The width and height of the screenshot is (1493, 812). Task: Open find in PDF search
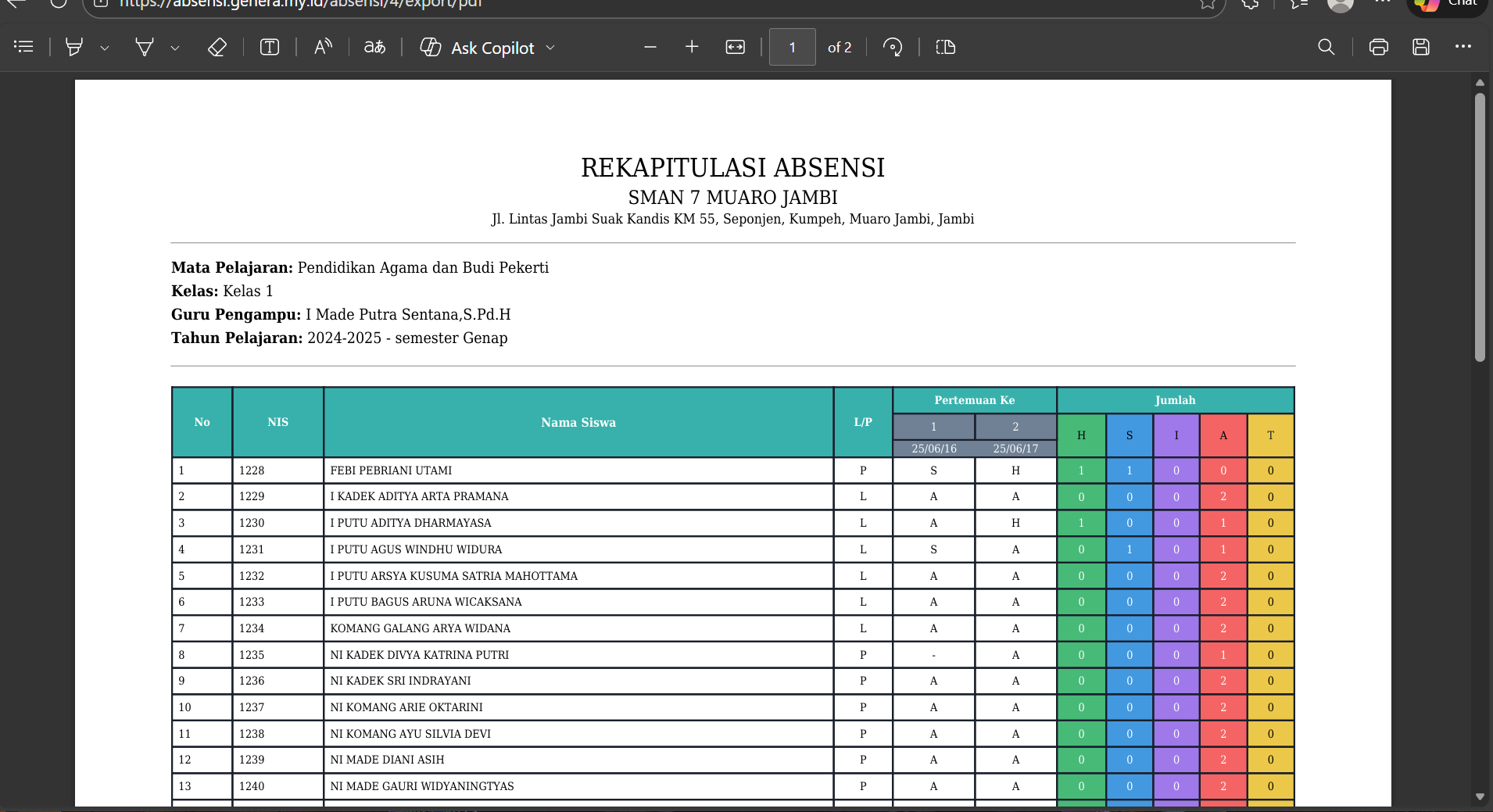pos(1327,47)
